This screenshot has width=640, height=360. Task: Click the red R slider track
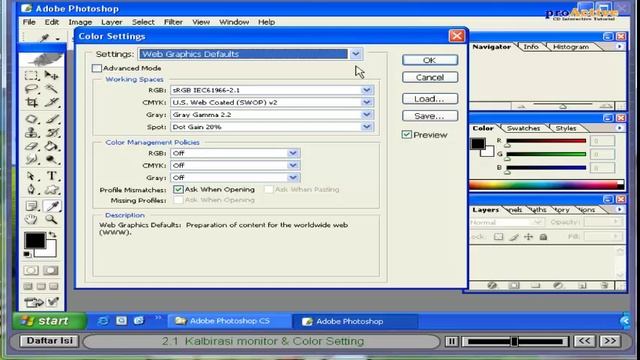point(546,141)
